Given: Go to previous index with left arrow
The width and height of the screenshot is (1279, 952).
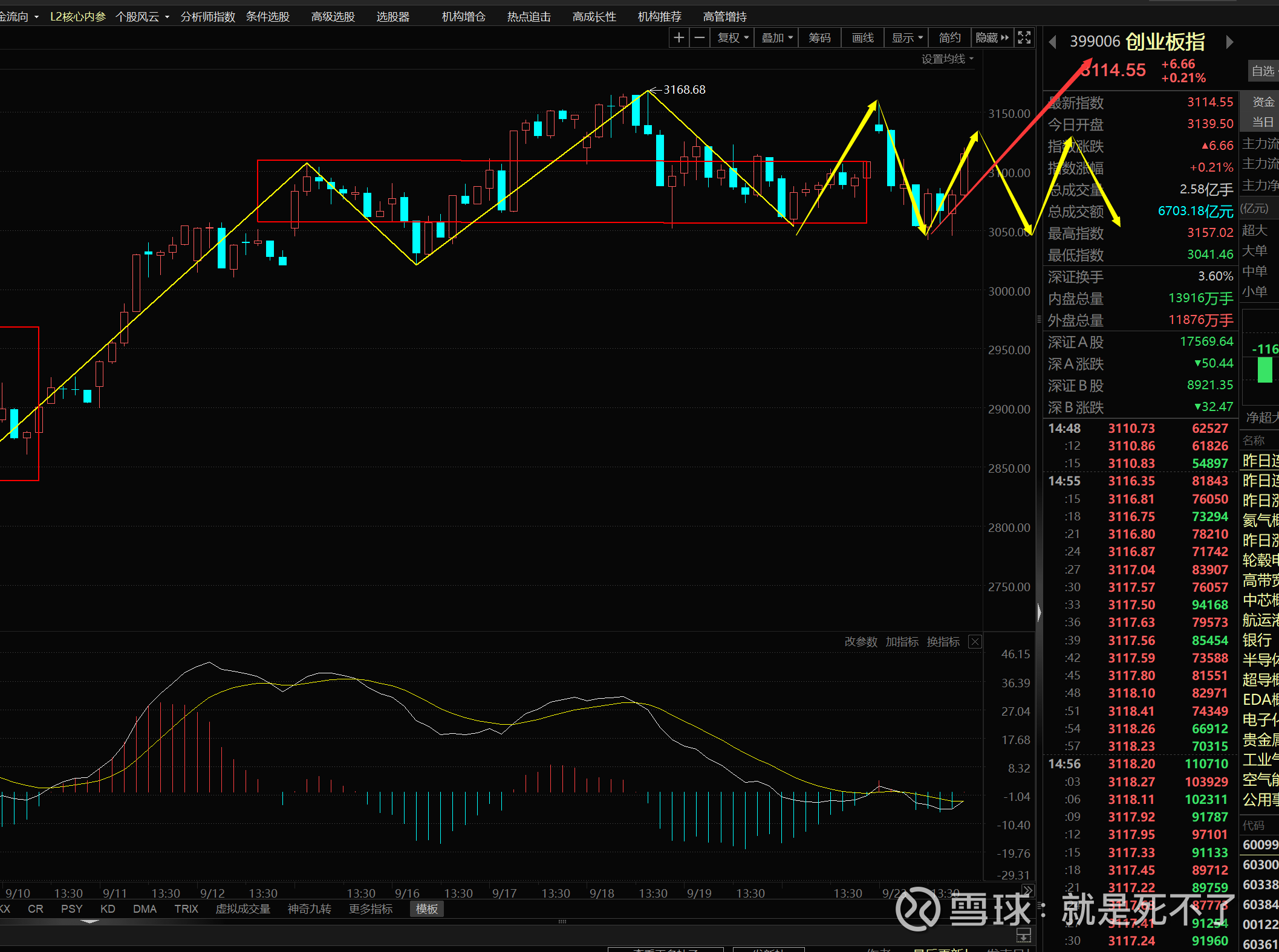Looking at the screenshot, I should pyautogui.click(x=1053, y=42).
